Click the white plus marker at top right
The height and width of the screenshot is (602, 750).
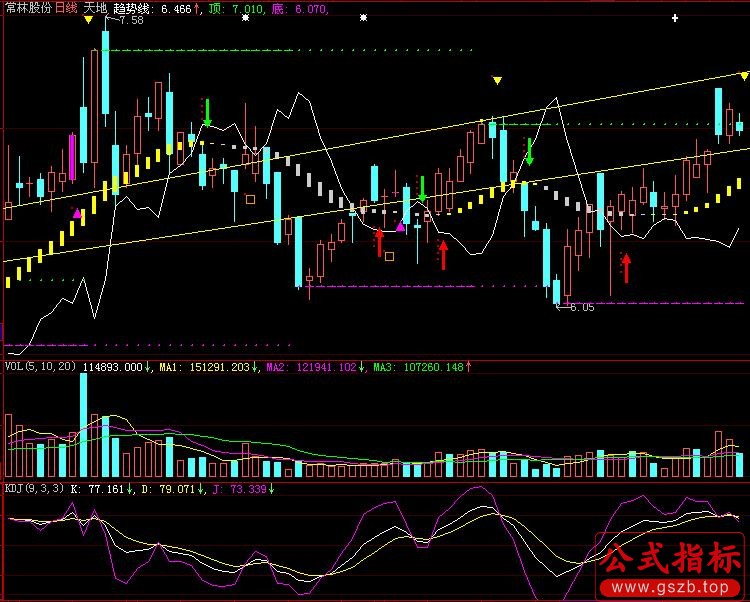point(675,19)
